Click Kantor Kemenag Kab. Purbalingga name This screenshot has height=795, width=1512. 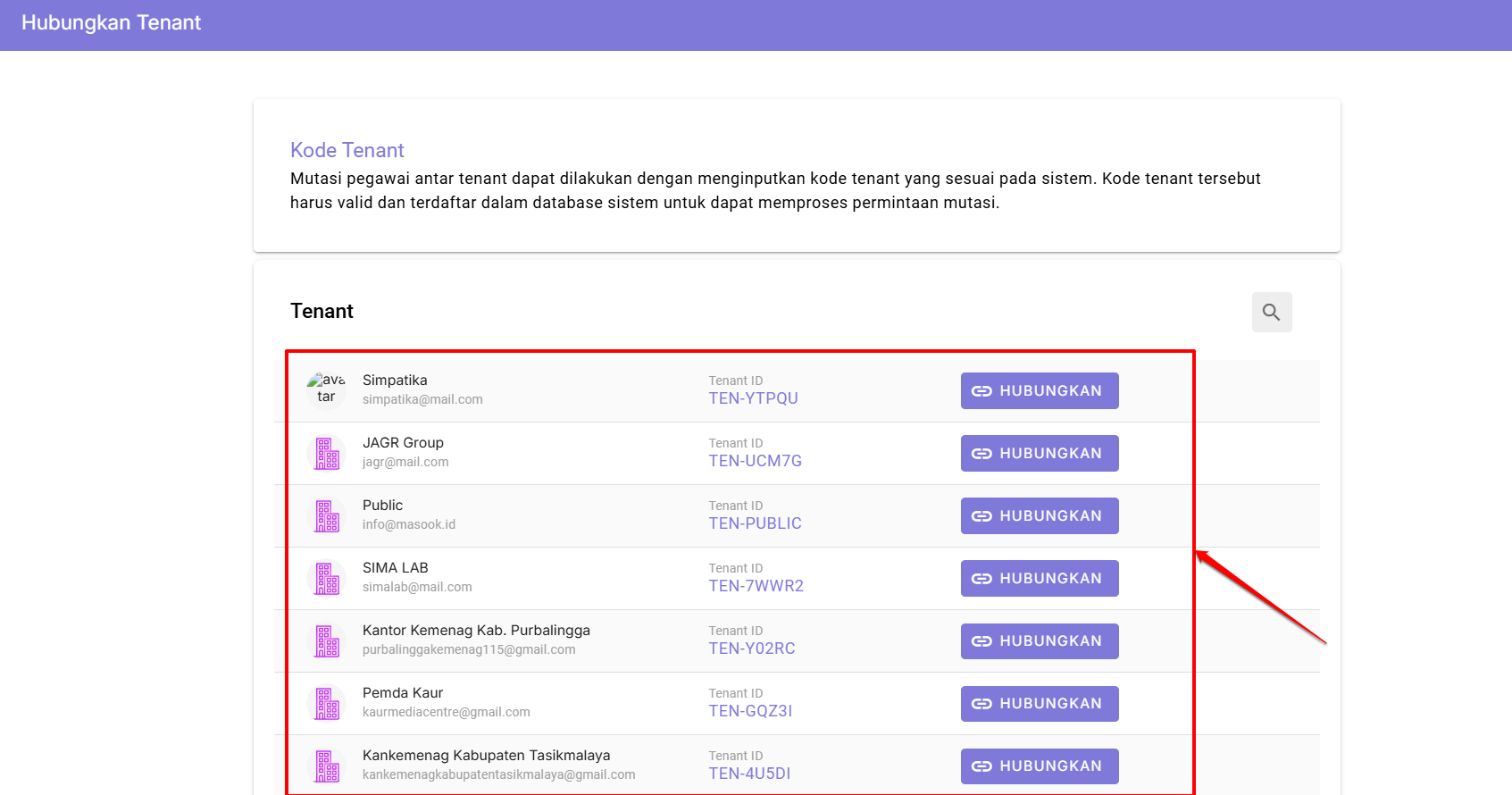476,631
